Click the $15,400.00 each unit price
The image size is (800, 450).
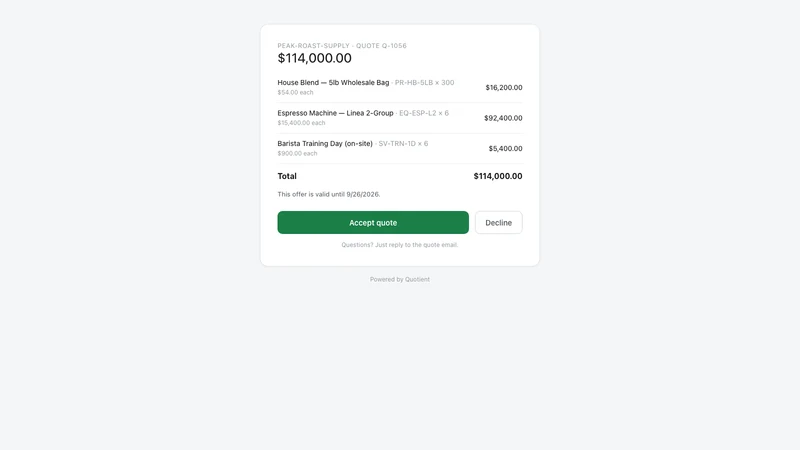(x=301, y=123)
